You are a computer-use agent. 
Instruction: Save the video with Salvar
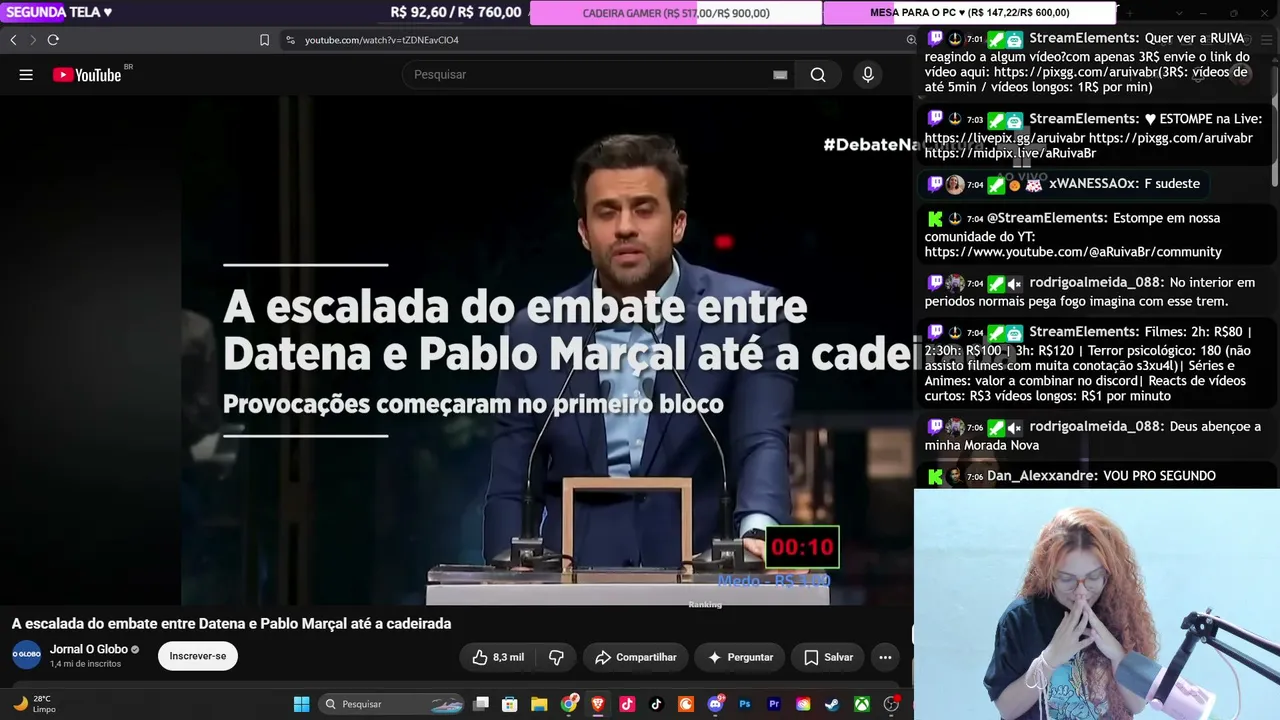pyautogui.click(x=828, y=657)
